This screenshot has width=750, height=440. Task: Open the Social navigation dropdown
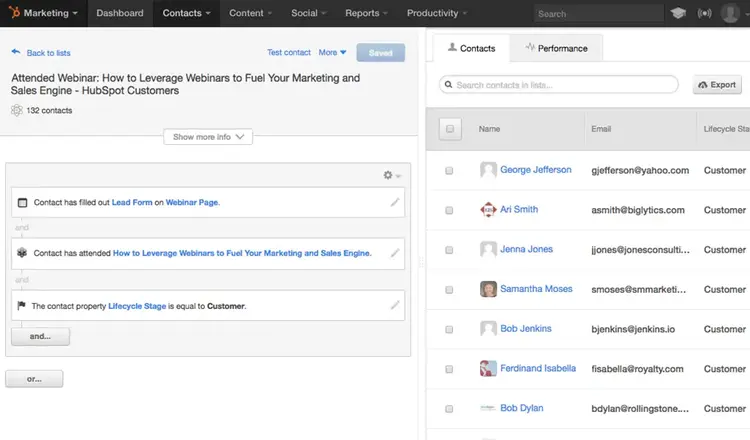click(309, 13)
